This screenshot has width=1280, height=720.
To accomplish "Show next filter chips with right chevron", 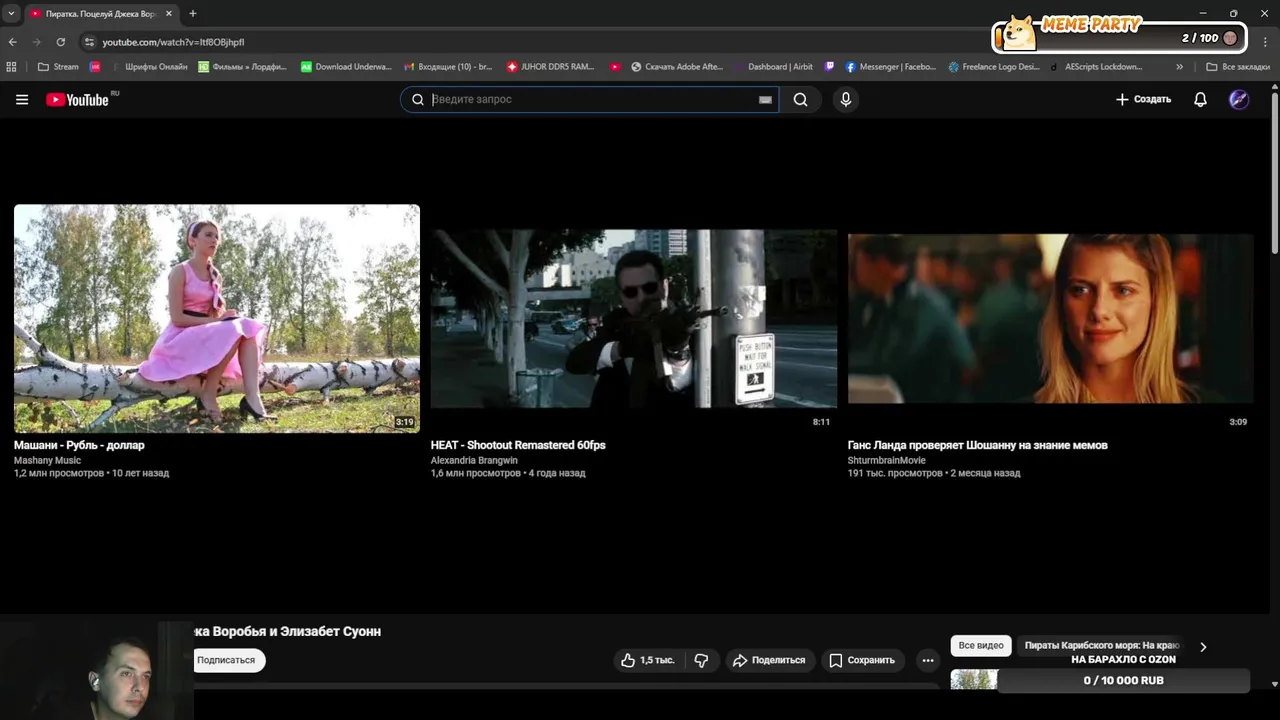I will click(x=1203, y=647).
